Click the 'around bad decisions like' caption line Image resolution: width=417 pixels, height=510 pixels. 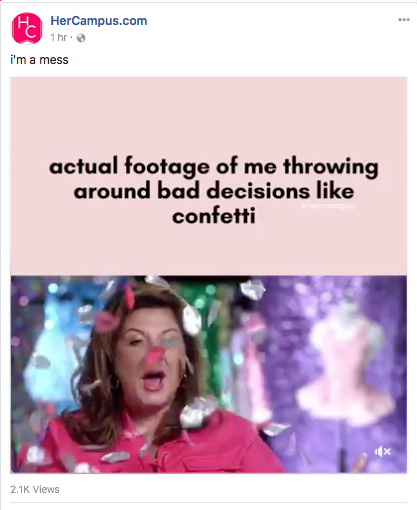click(214, 191)
